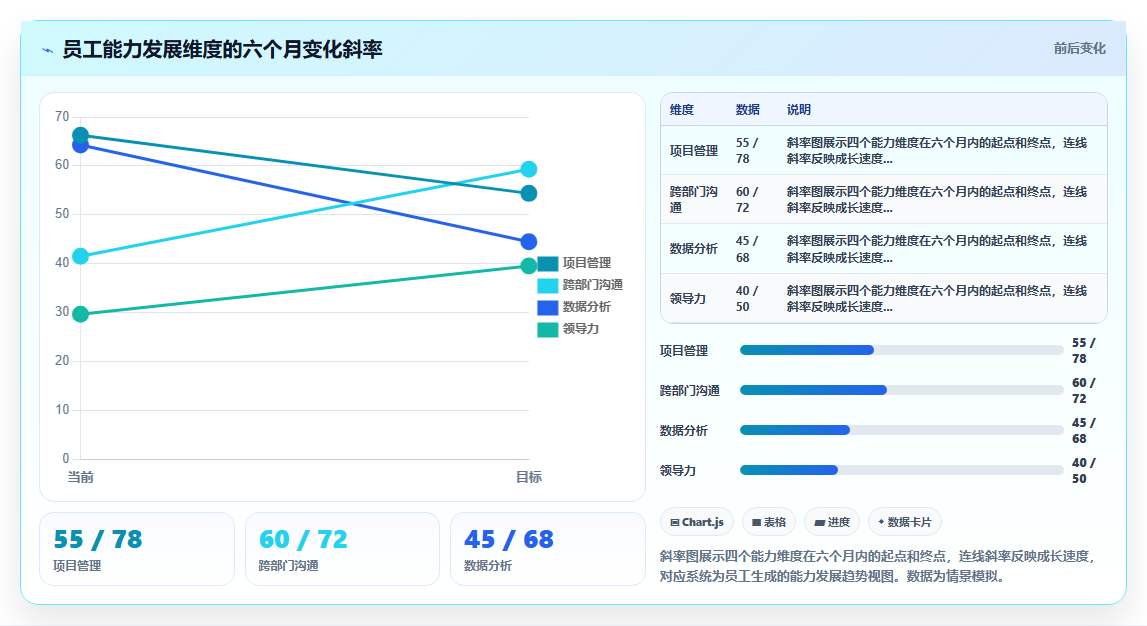
Task: Click the lightning icon beside the title
Action: 48,50
